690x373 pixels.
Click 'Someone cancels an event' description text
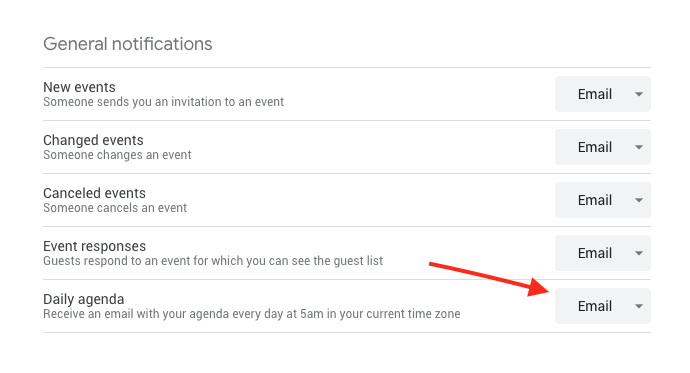click(x=115, y=208)
